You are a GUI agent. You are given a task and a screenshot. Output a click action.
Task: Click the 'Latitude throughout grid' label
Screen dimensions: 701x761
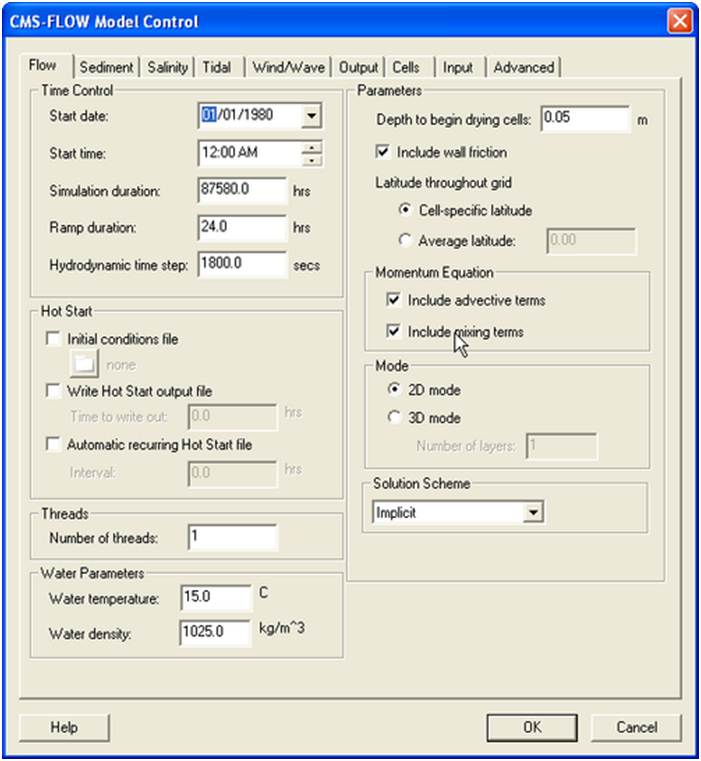pos(443,182)
